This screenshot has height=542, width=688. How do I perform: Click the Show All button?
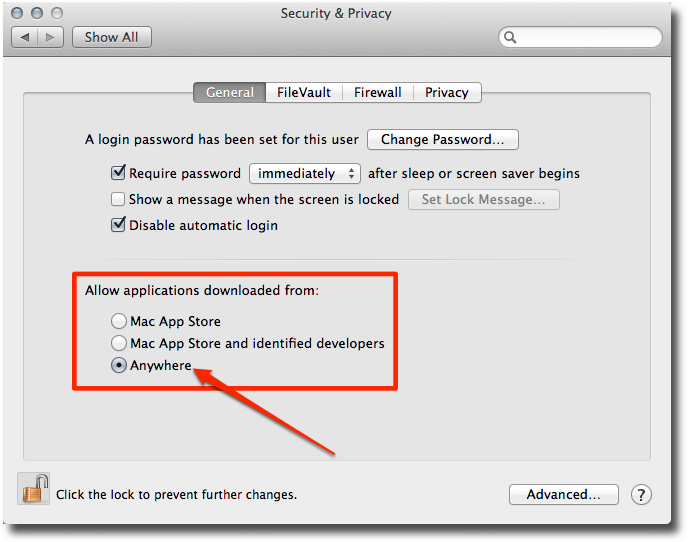click(x=111, y=37)
